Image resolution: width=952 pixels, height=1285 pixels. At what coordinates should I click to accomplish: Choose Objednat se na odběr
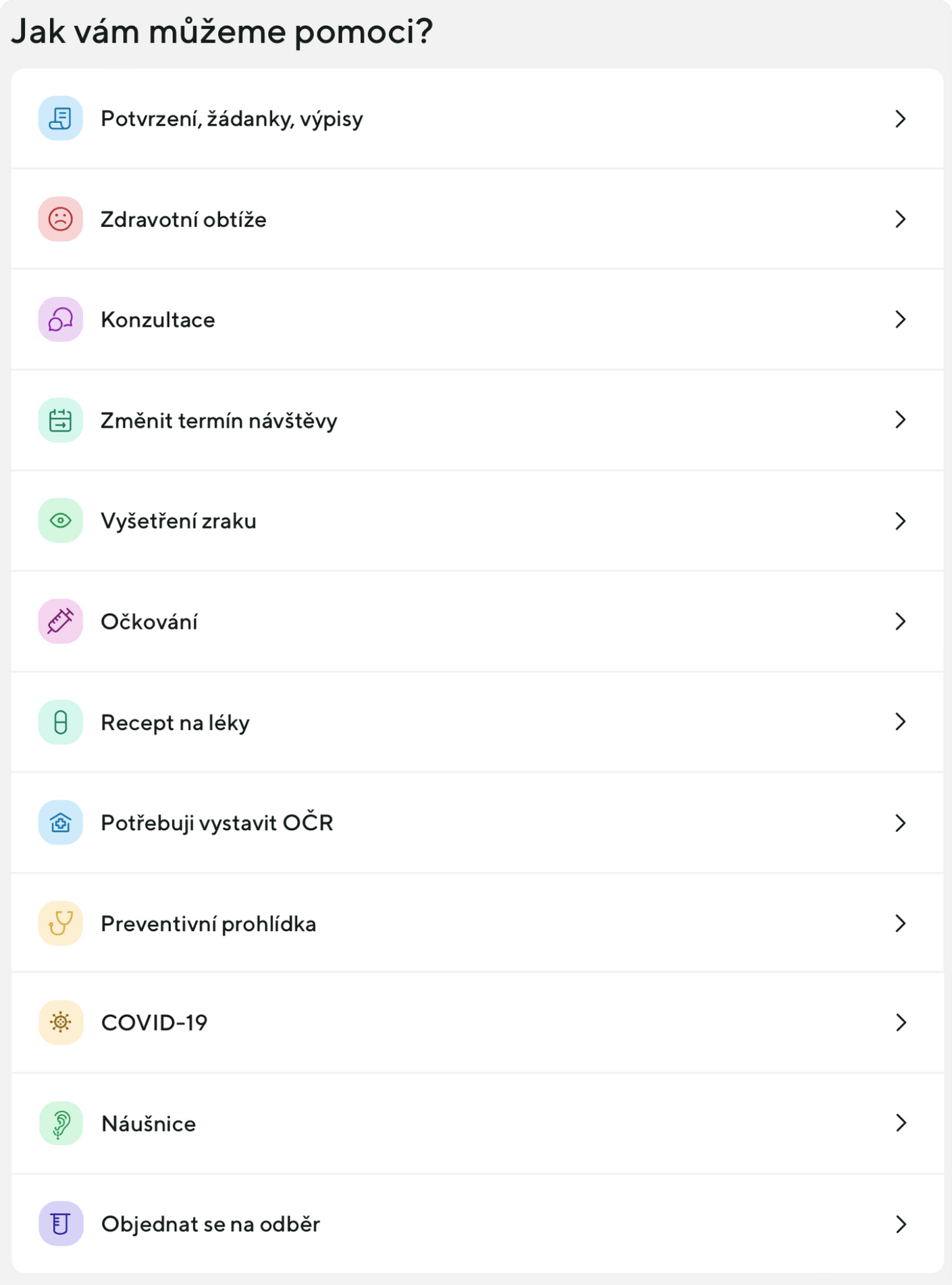pos(211,1224)
